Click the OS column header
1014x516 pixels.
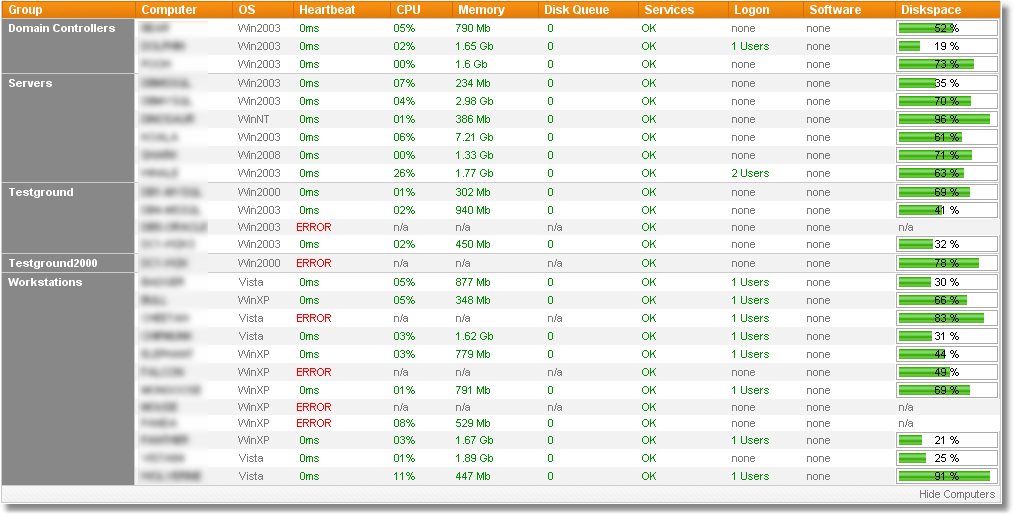point(246,10)
